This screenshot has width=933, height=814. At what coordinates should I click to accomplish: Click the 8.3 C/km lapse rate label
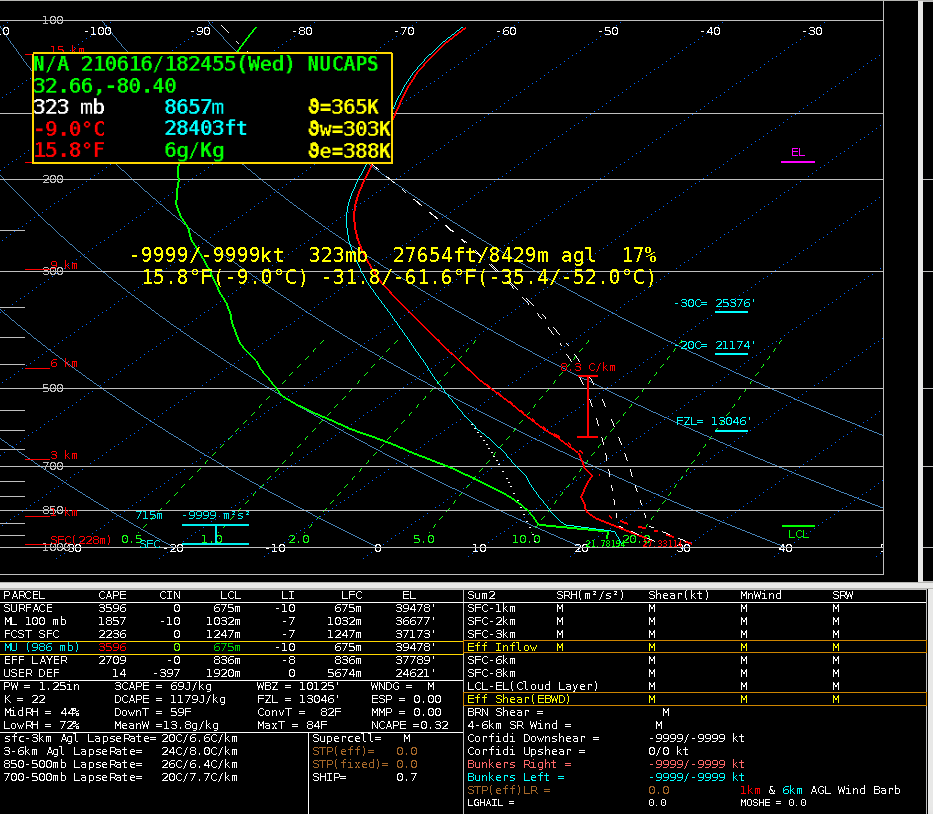tap(588, 368)
